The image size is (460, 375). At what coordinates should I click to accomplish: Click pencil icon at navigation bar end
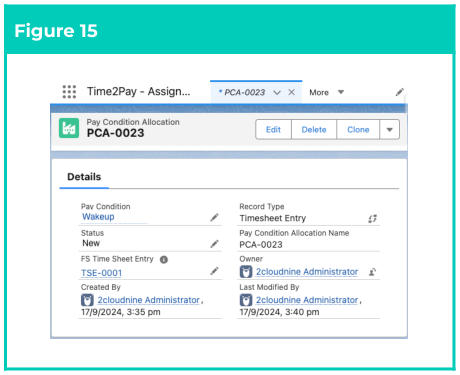400,92
